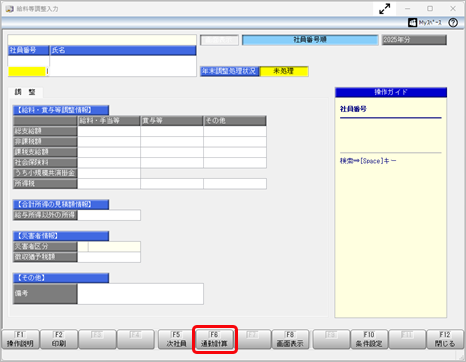The height and width of the screenshot is (362, 466).
Task: Click the 備考 remarks text box
Action: [140, 294]
